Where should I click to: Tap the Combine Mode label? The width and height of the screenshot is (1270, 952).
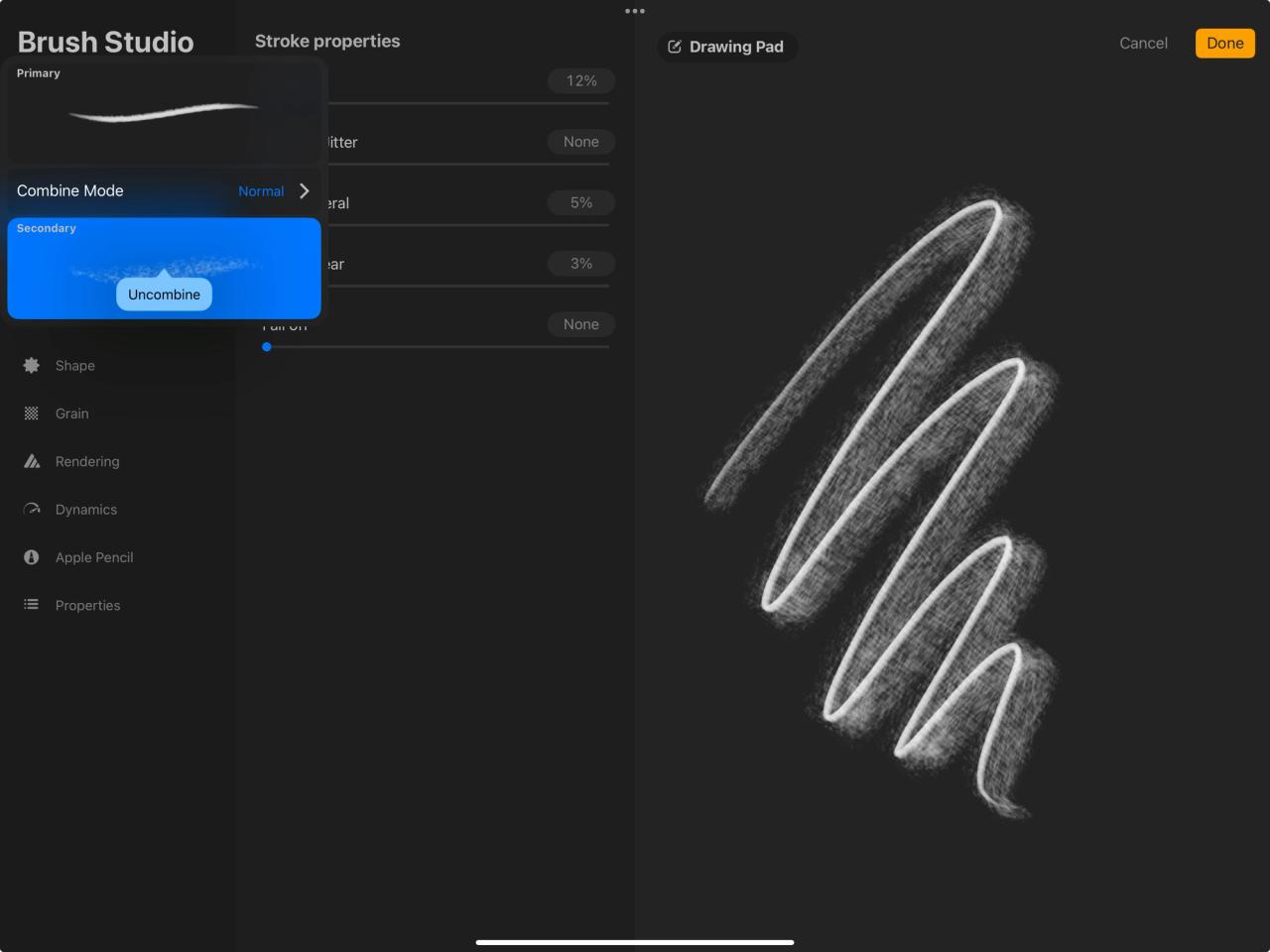click(70, 190)
